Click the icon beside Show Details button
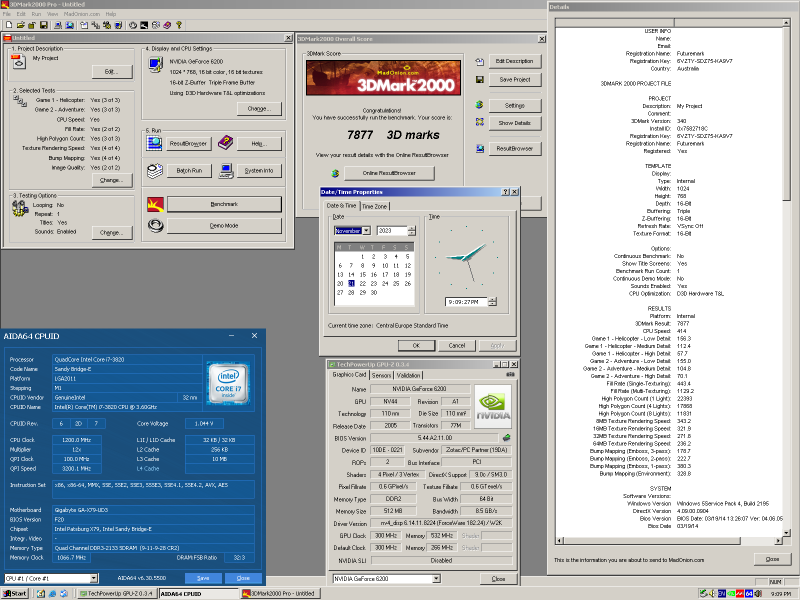Screen dimensions: 800x600 click(480, 122)
